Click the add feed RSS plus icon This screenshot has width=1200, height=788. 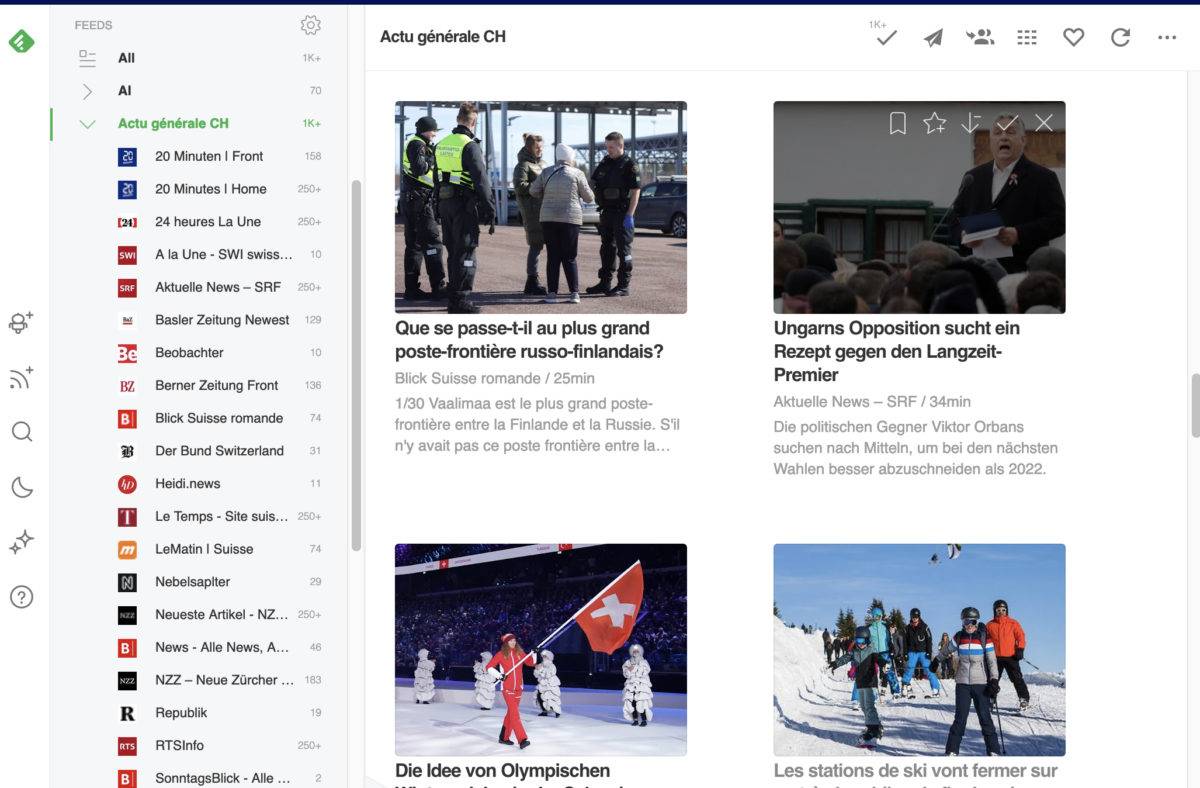[x=21, y=377]
